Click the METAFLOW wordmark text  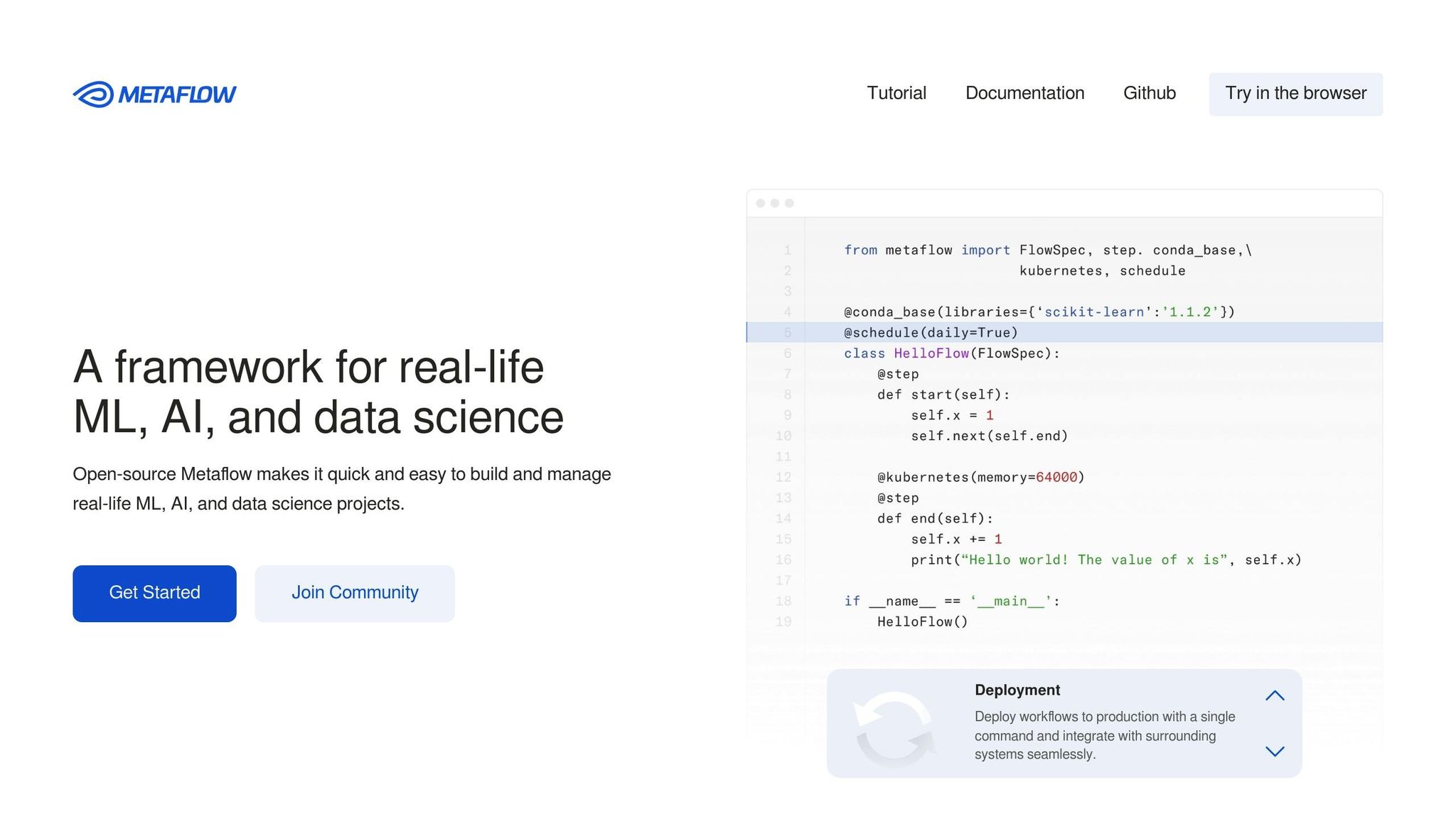coord(177,95)
